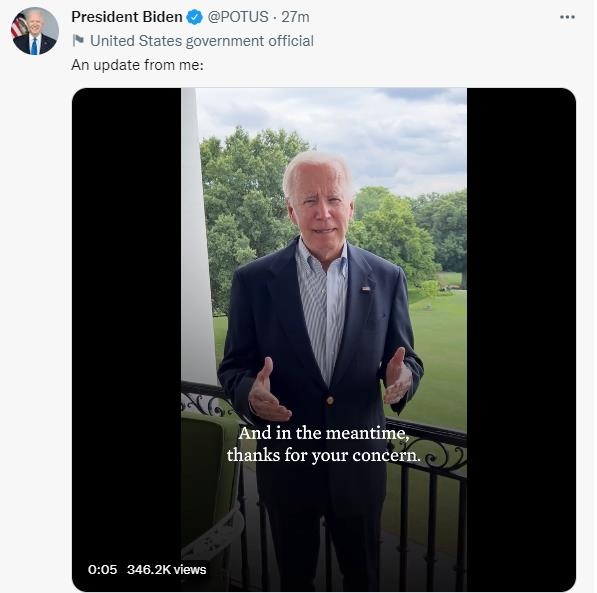Click "United States government official" label
Screen dimensions: 597x593
tap(202, 41)
